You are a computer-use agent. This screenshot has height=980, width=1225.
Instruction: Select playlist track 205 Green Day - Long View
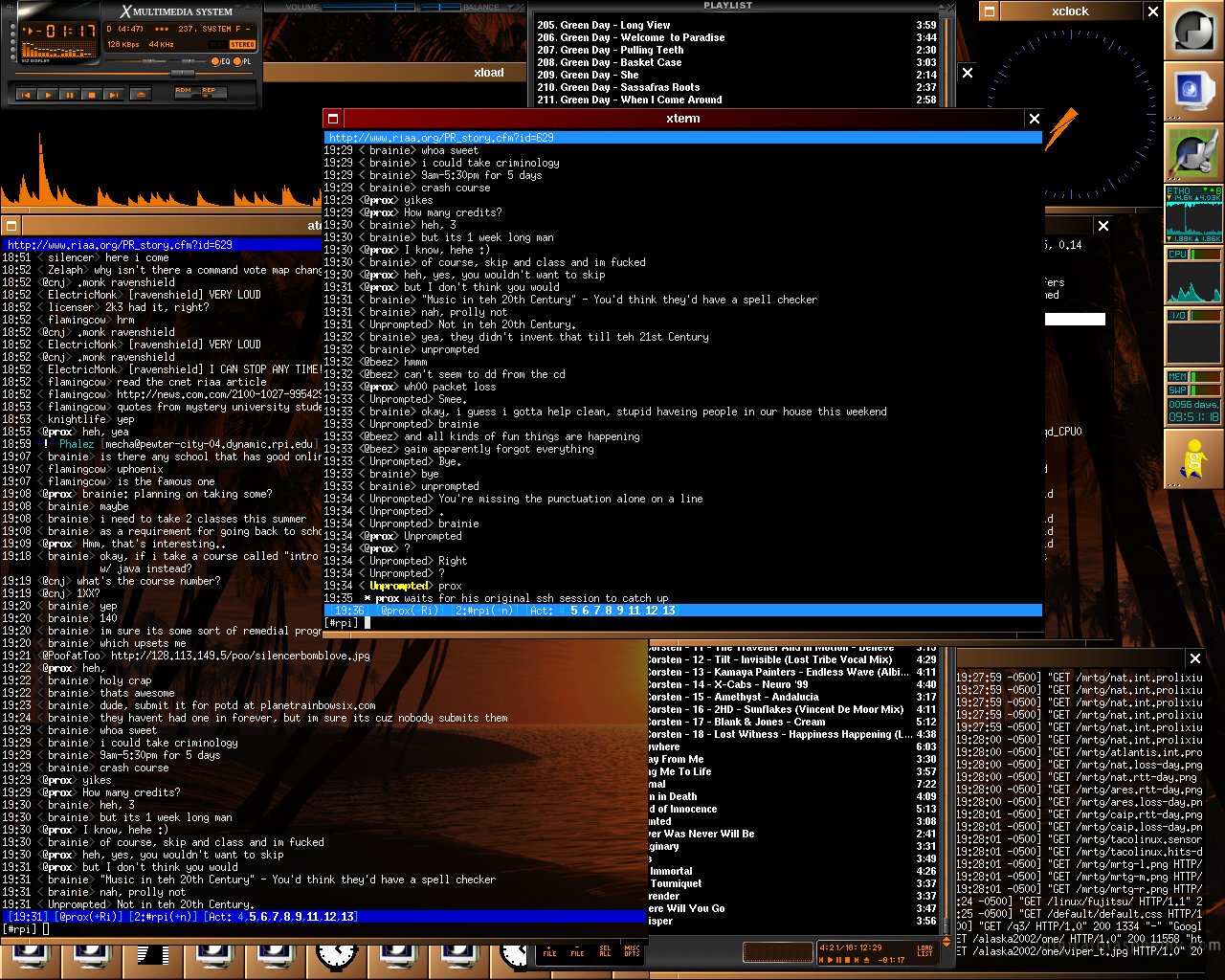737,25
